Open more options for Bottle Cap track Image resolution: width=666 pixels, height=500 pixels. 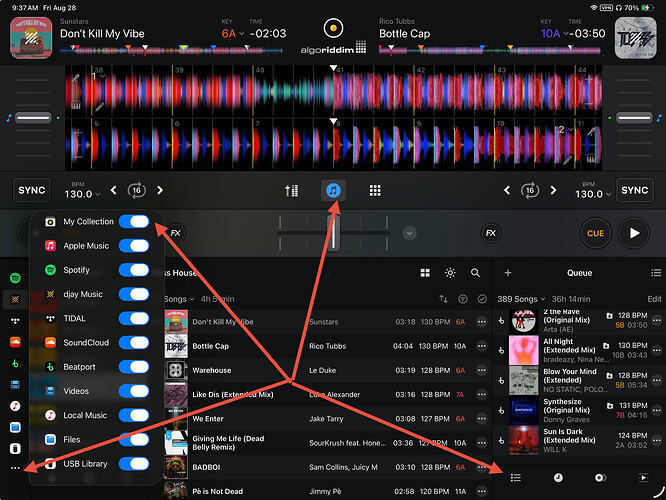[481, 346]
